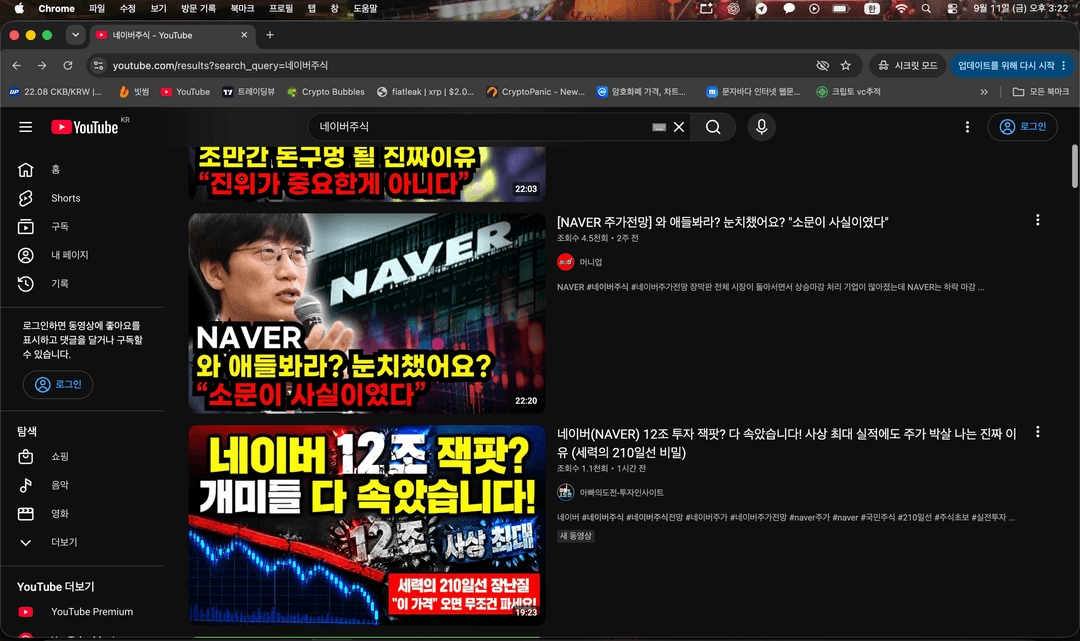
Task: Open more options for the 네이버 12조 video
Action: [x=1037, y=432]
